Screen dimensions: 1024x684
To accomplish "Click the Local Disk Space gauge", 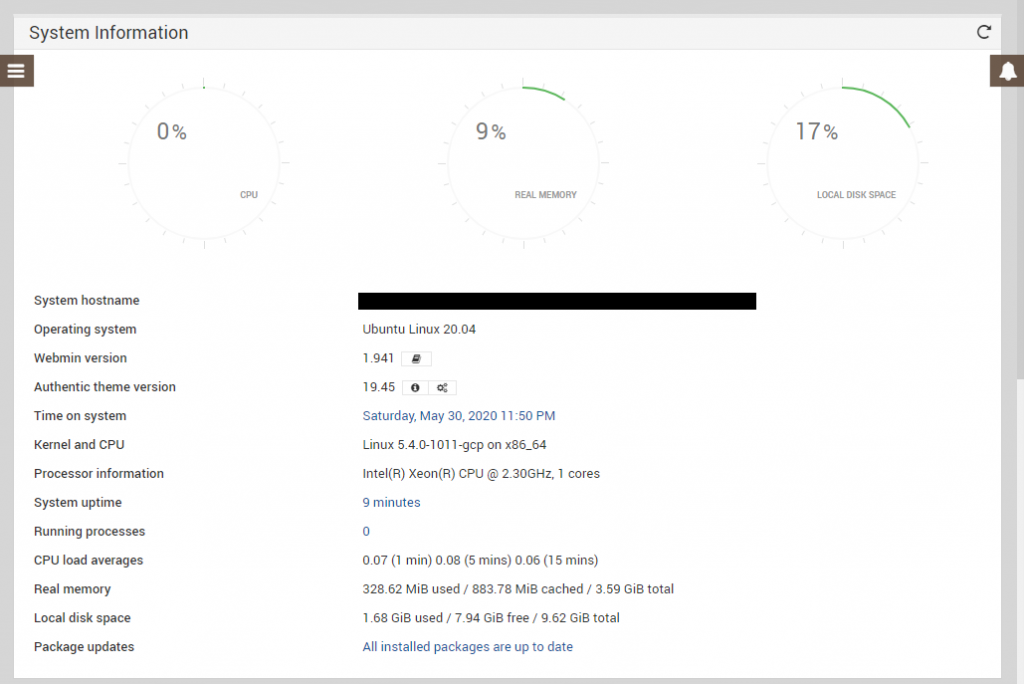I will click(x=842, y=162).
